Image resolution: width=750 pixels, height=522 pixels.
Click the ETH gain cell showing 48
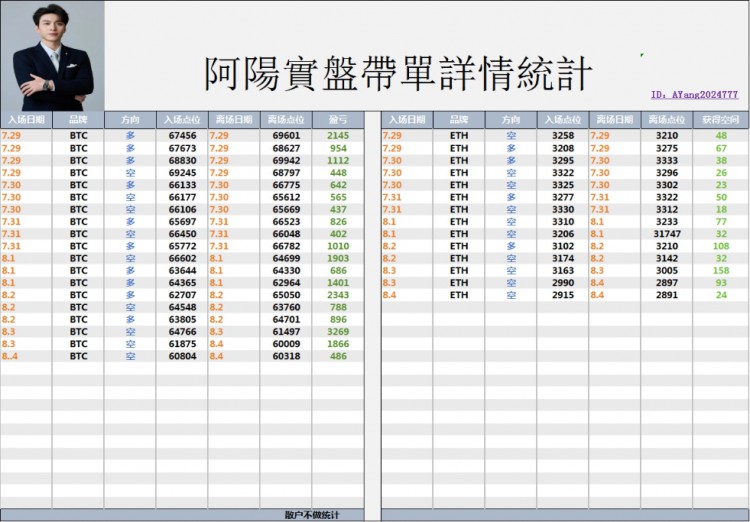pos(721,136)
